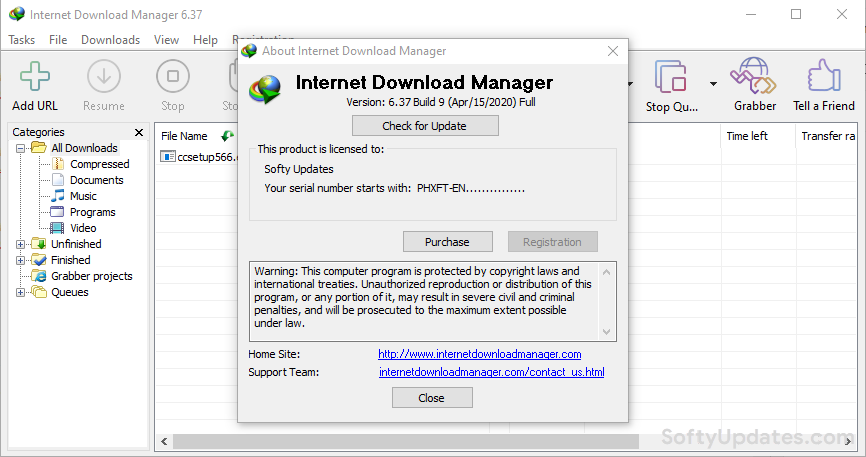
Task: Click the Unfinished folder icon
Action: [x=39, y=244]
